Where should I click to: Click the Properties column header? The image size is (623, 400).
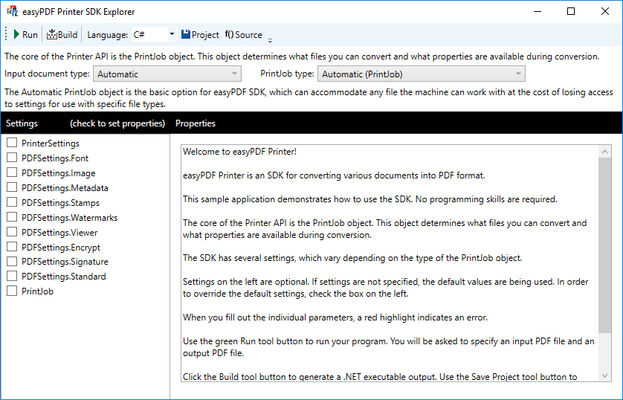coord(195,124)
